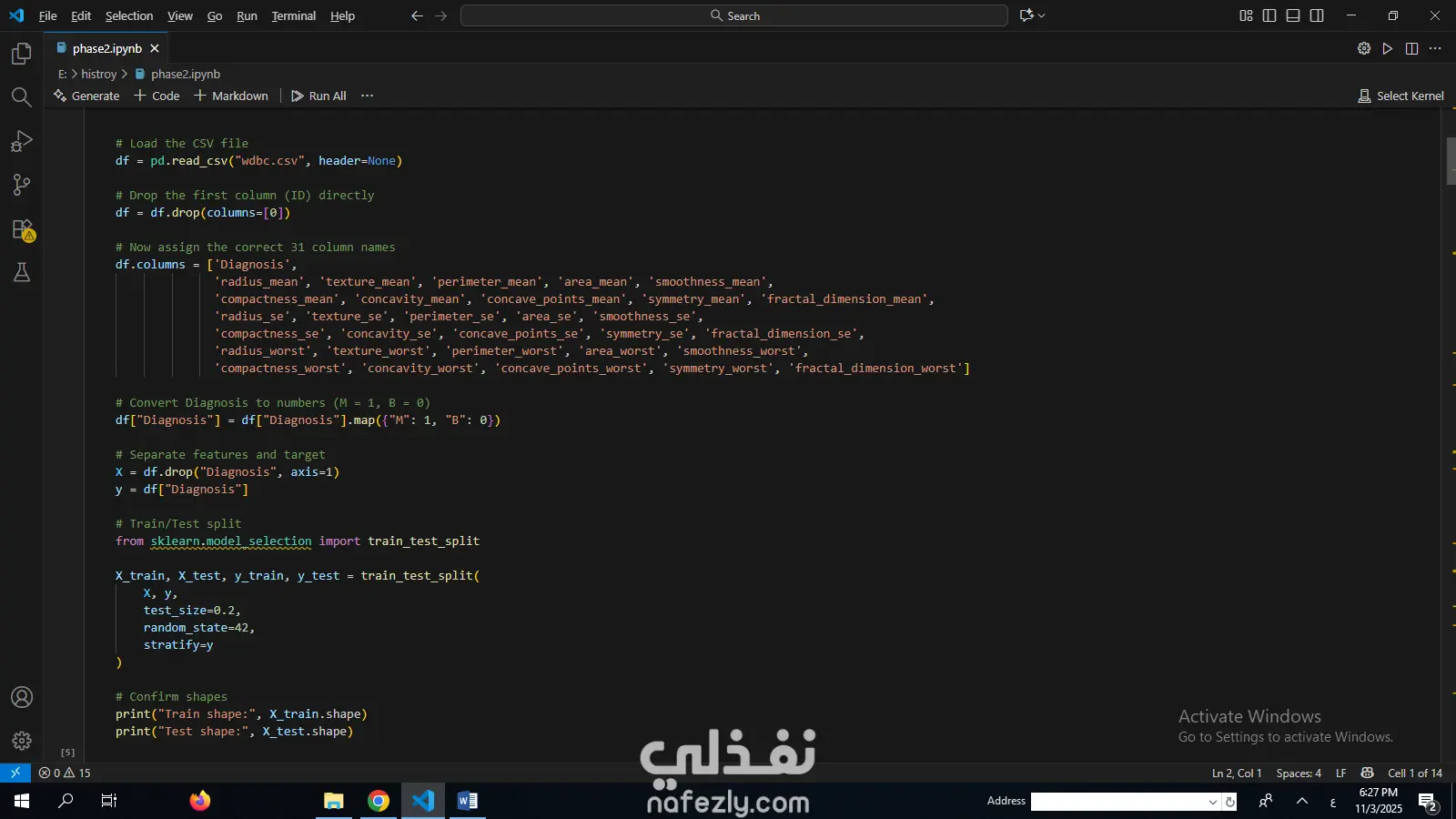
Task: Open the Manage gear in activity bar
Action: [22, 741]
